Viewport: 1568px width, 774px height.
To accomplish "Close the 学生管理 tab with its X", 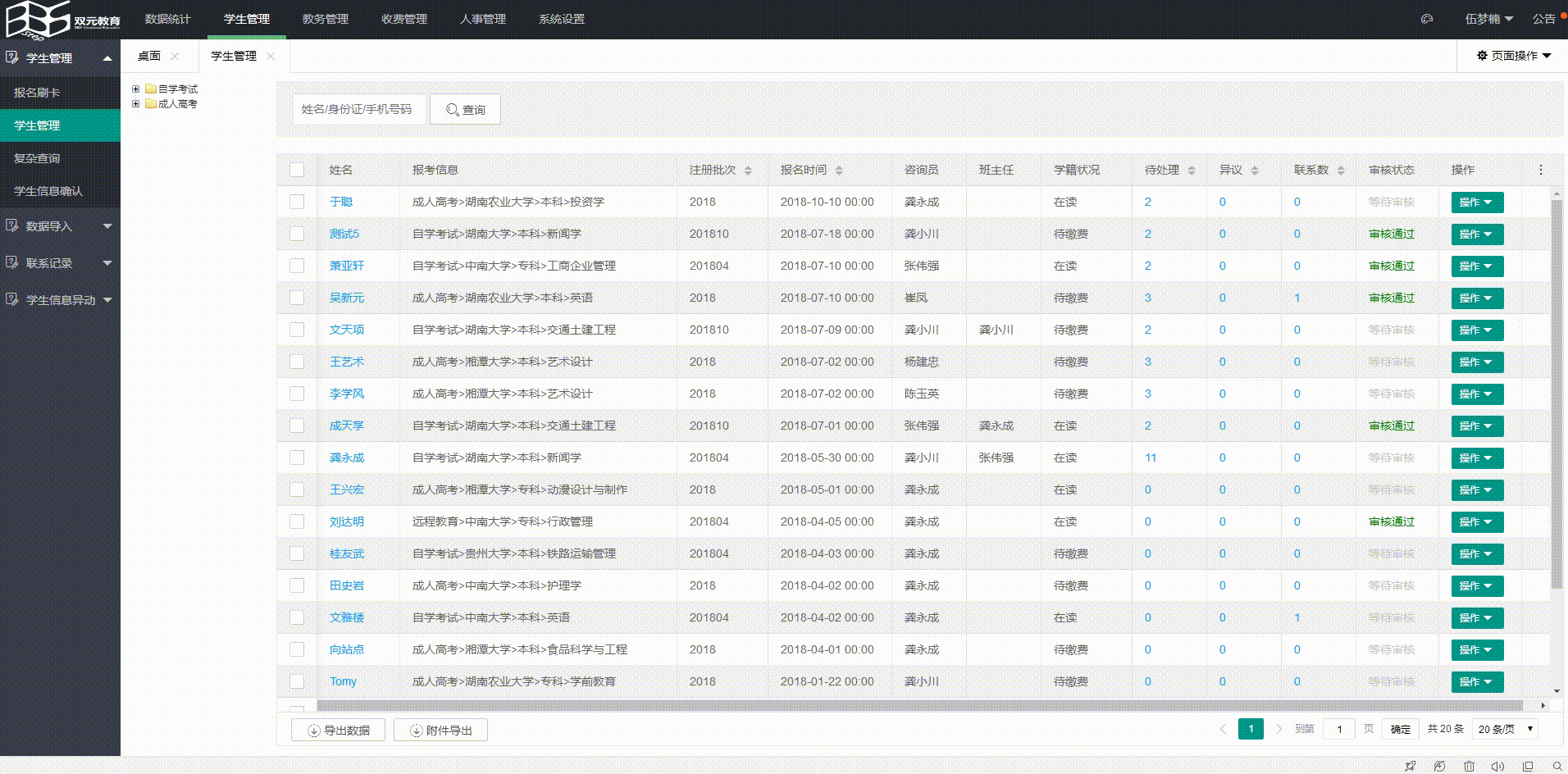I will pos(271,56).
